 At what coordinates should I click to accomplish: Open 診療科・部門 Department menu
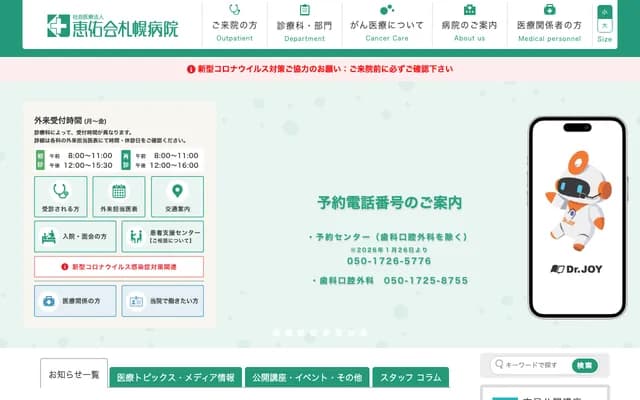click(x=304, y=25)
